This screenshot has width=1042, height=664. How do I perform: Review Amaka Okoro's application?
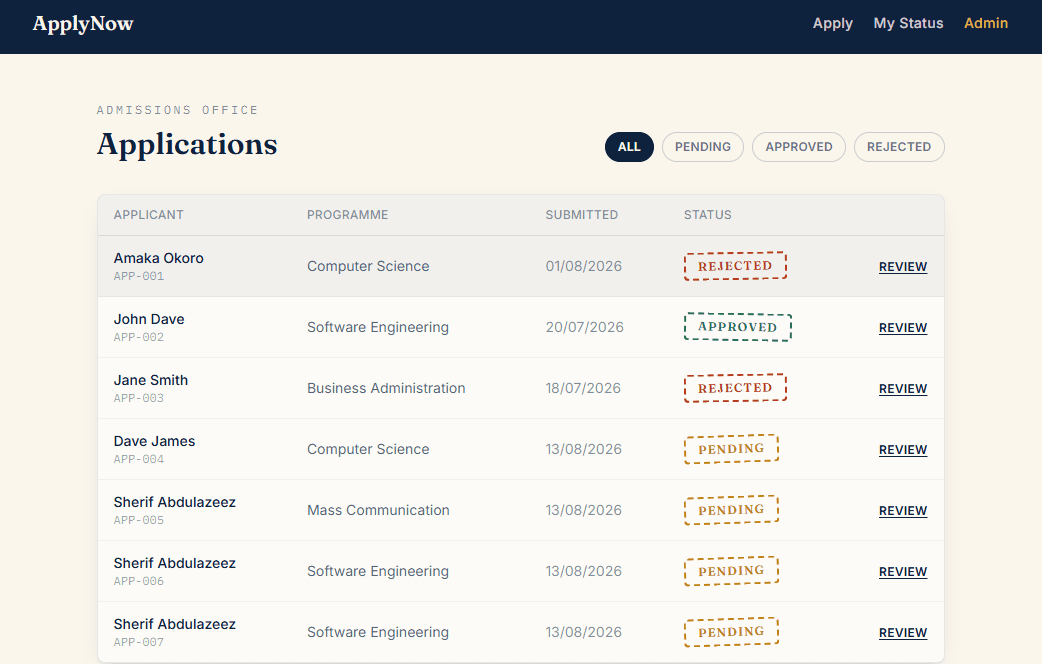click(x=902, y=267)
